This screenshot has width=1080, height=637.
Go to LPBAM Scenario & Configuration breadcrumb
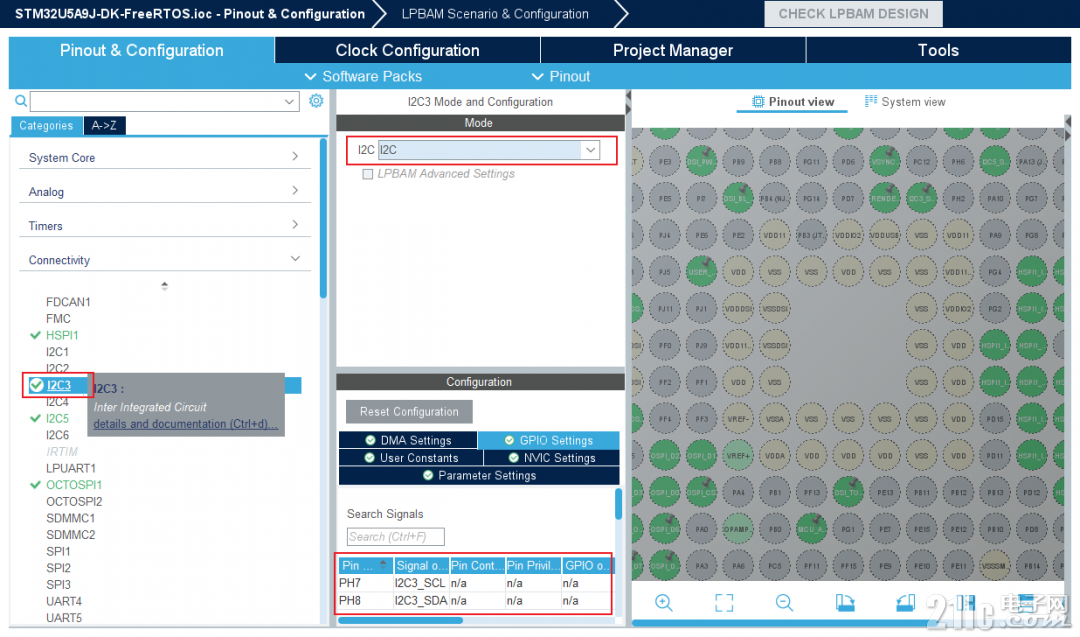coord(495,14)
